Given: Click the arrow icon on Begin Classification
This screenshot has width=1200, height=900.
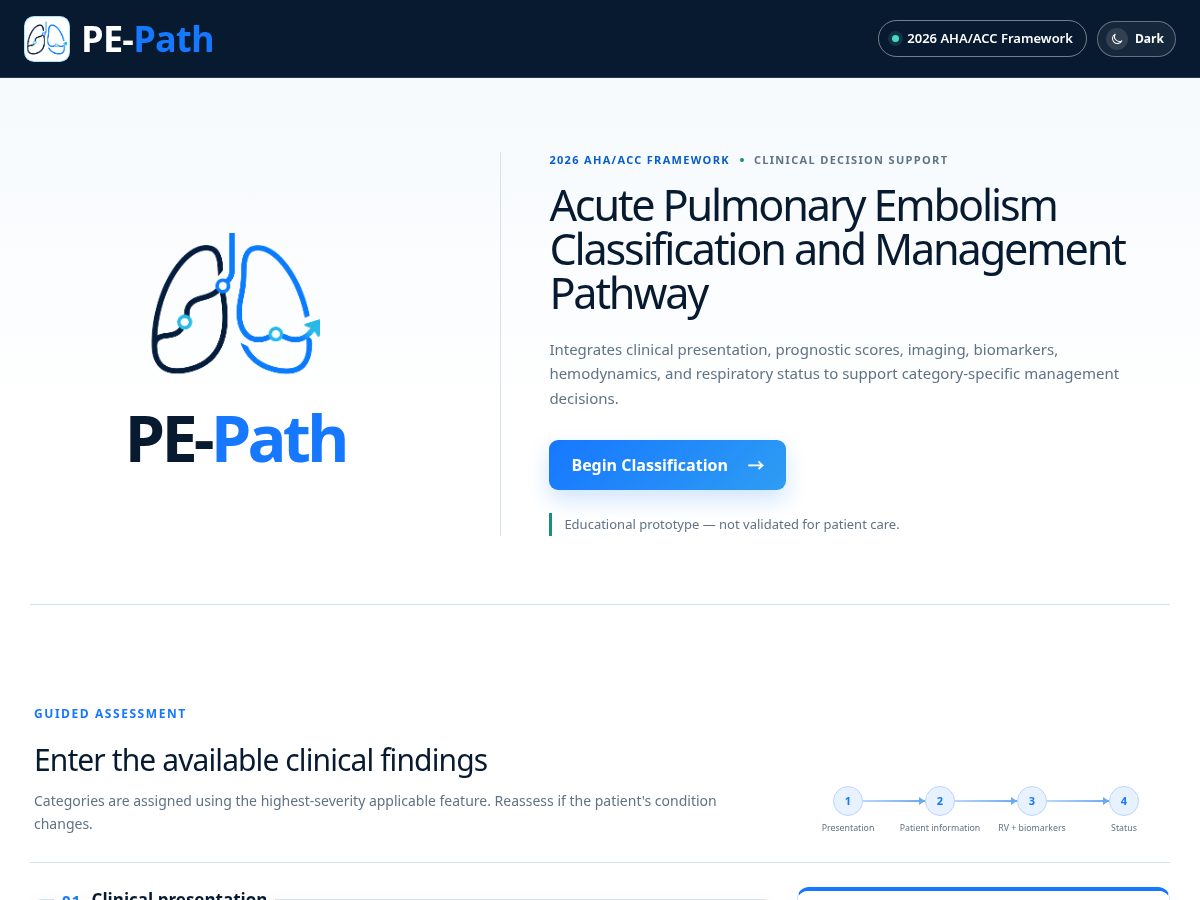Looking at the screenshot, I should (x=756, y=465).
